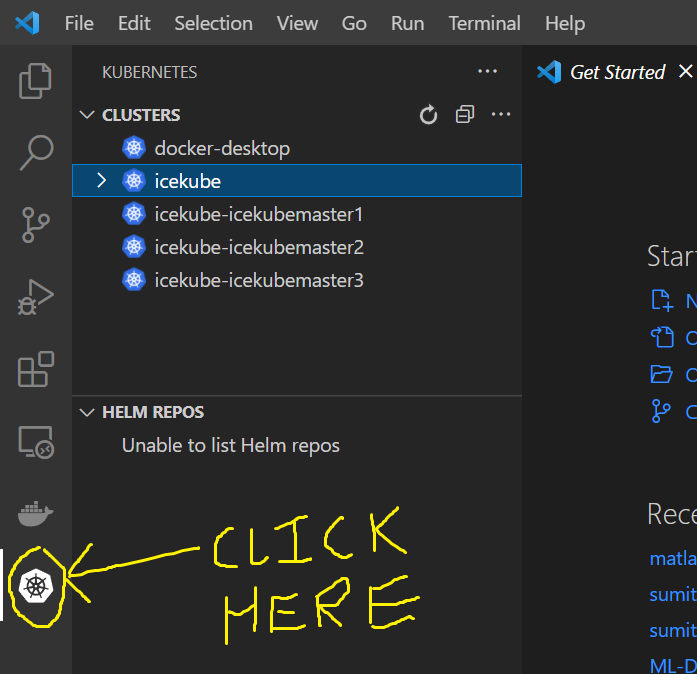Switch to the Get Started tab
Viewport: 697px width, 674px height.
point(617,72)
